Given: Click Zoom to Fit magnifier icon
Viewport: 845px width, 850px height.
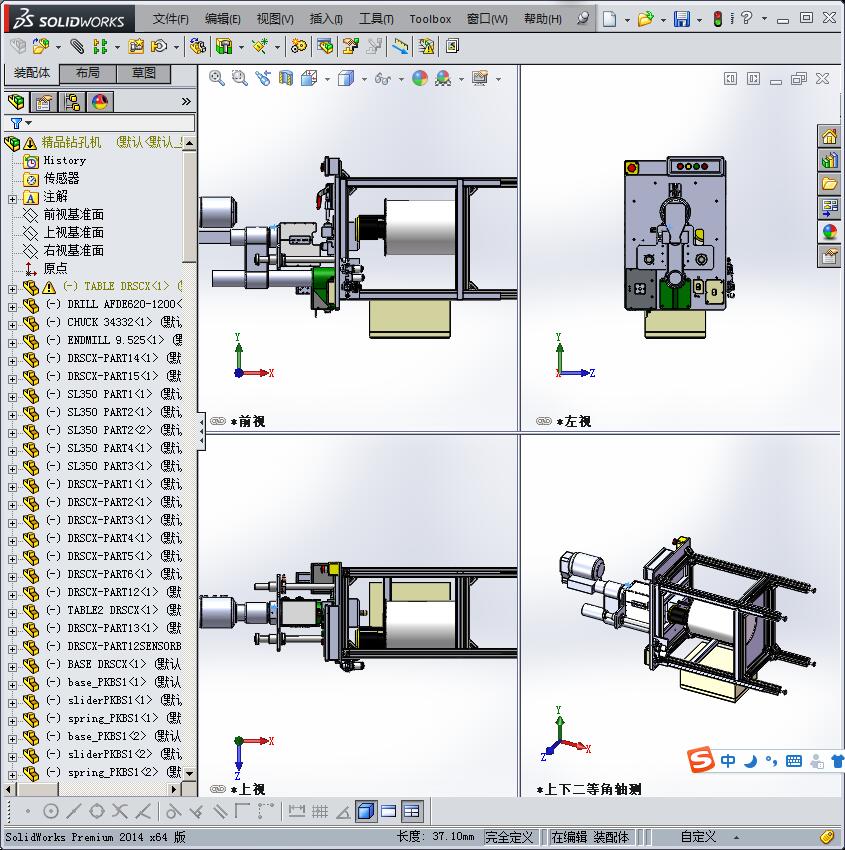Looking at the screenshot, I should (x=217, y=79).
